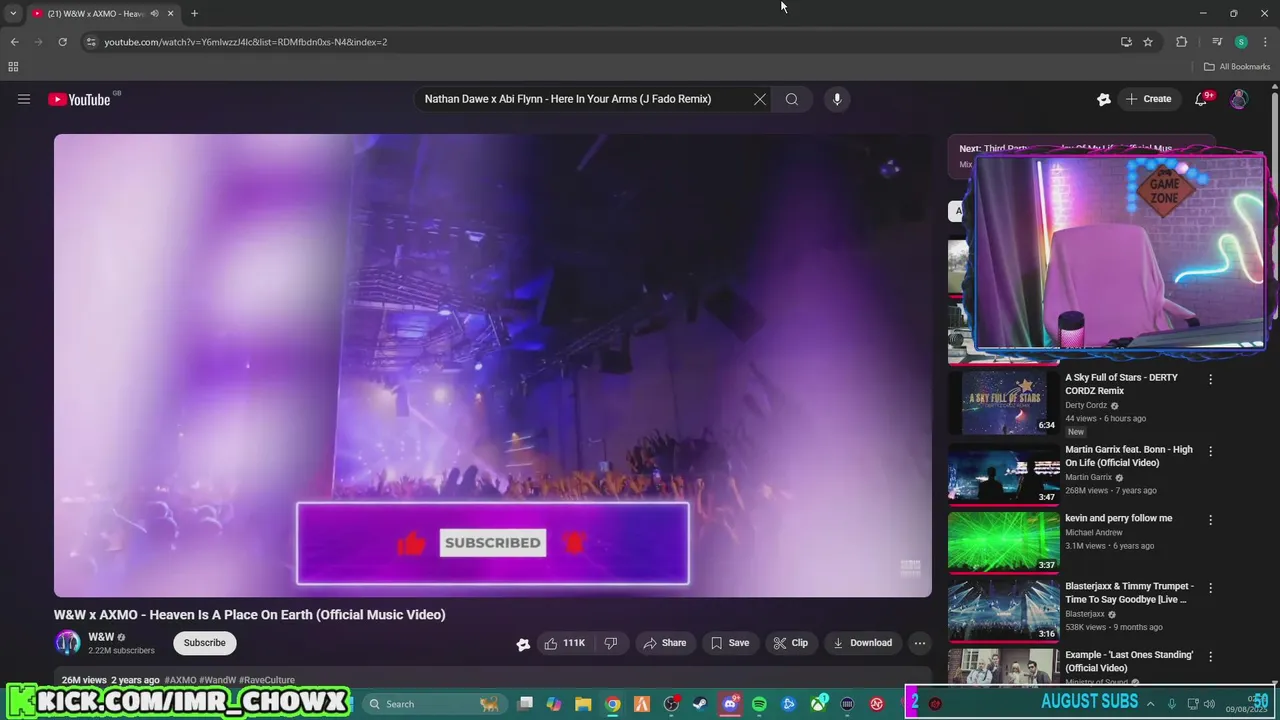Open more actions ellipsis below the video
The height and width of the screenshot is (720, 1280).
tap(920, 643)
